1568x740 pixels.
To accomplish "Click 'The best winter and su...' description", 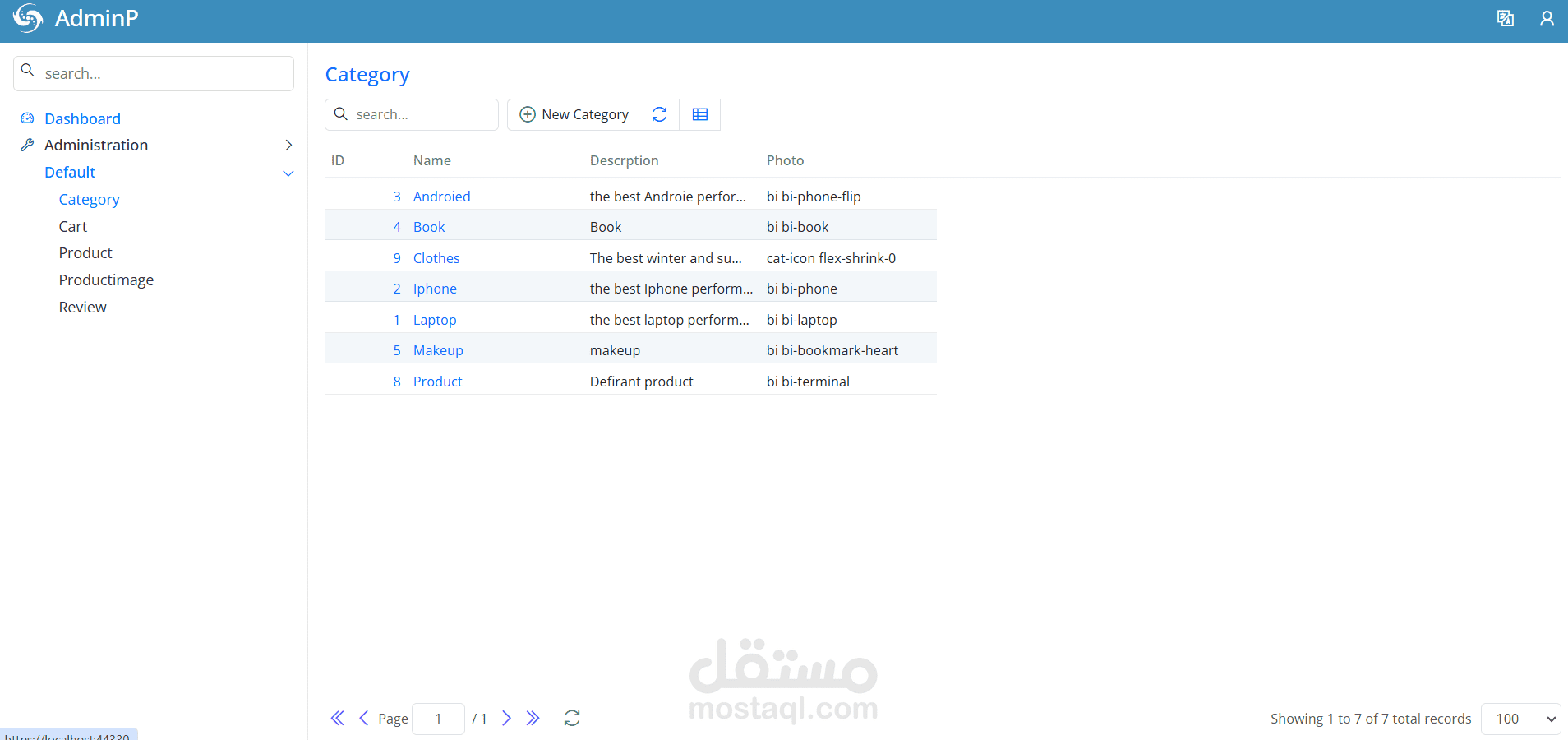I will tap(666, 258).
